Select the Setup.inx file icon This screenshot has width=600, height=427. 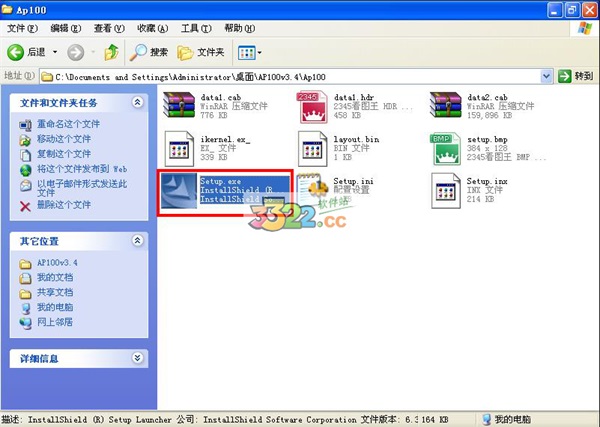coord(445,191)
